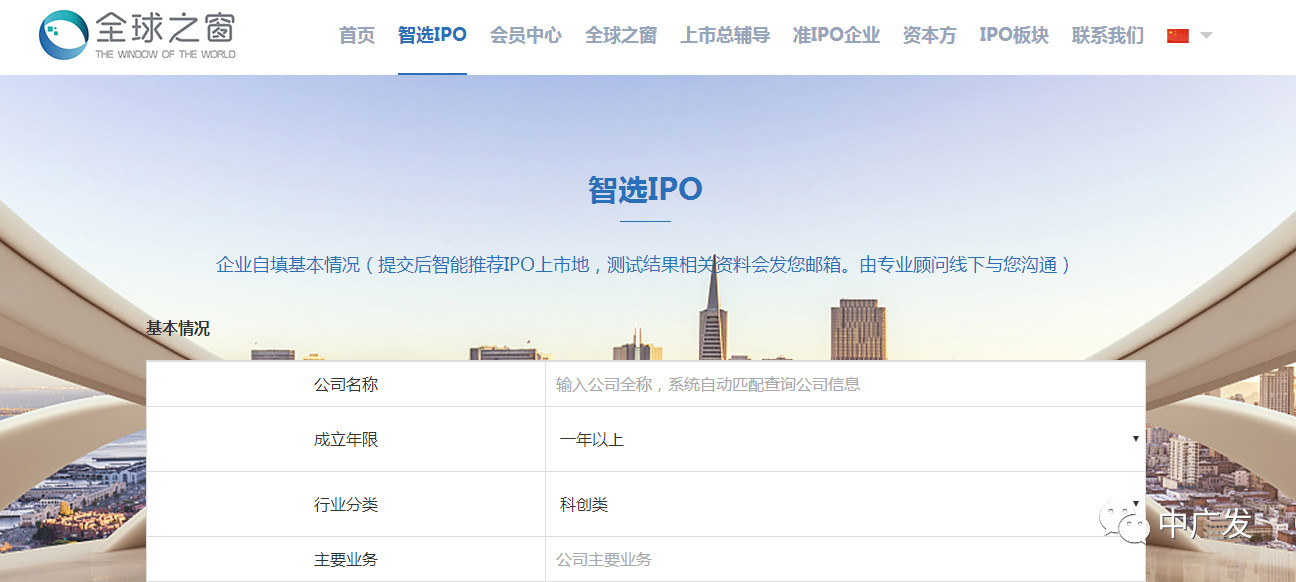
Task: Click the 公司名称 row label
Action: click(x=346, y=384)
